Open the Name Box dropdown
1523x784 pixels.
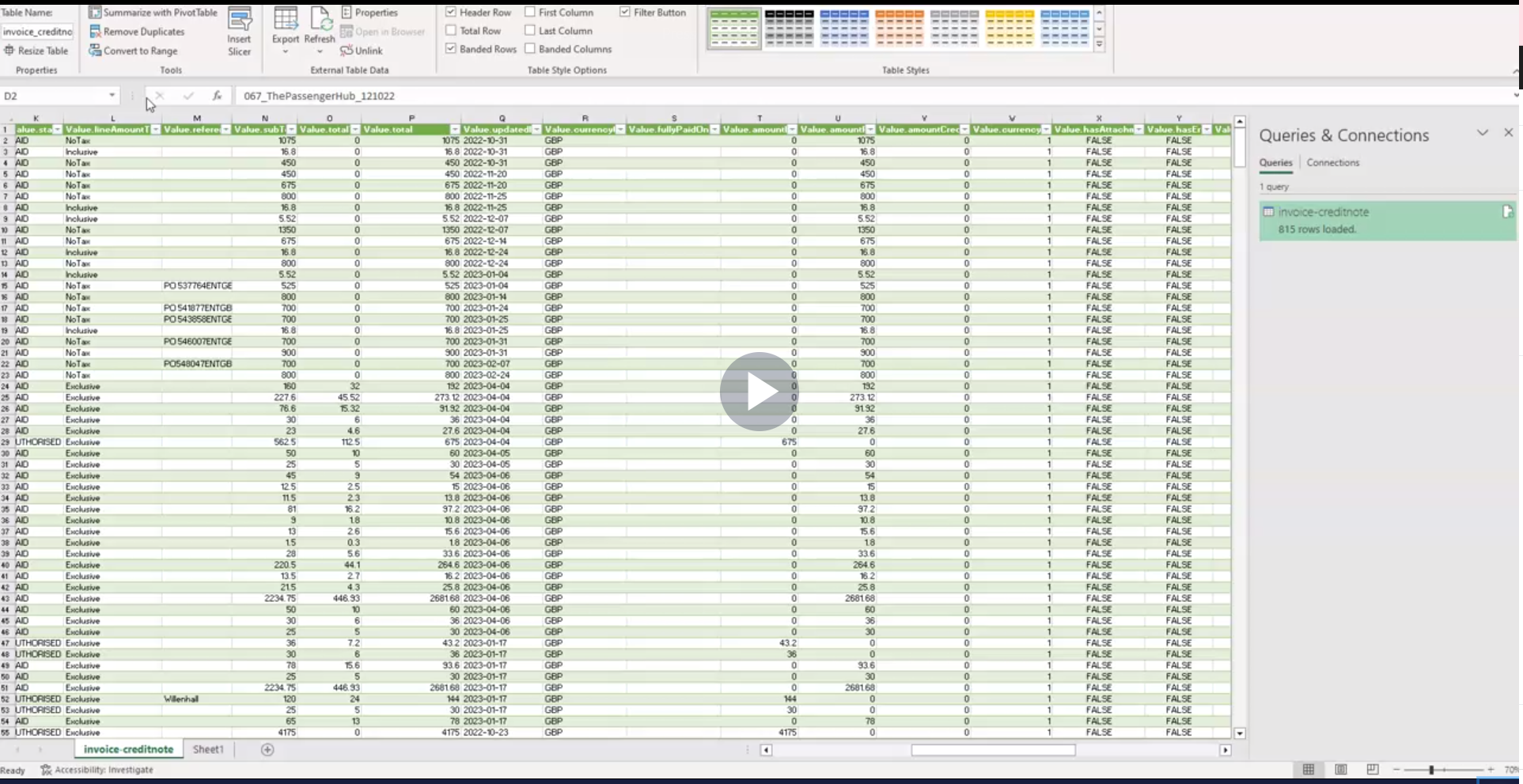coord(111,95)
